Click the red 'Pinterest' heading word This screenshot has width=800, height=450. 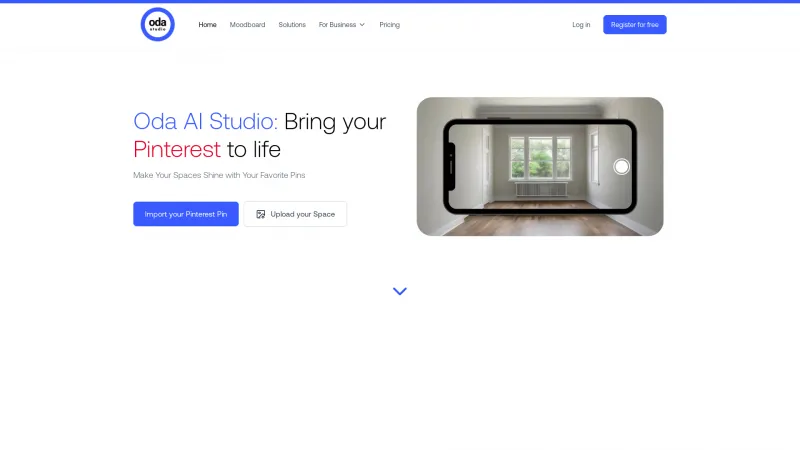pyautogui.click(x=177, y=149)
